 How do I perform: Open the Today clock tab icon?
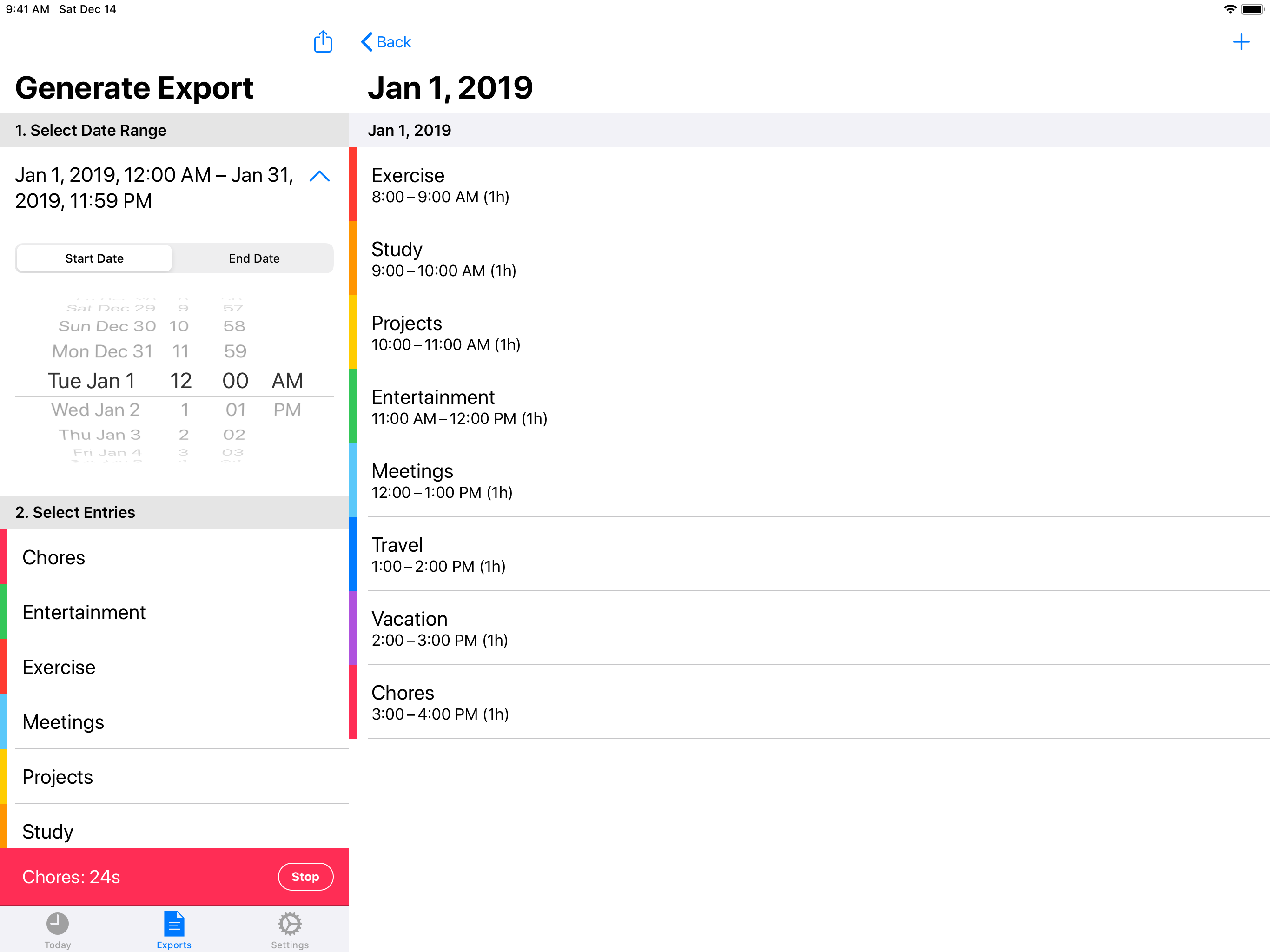pyautogui.click(x=58, y=924)
